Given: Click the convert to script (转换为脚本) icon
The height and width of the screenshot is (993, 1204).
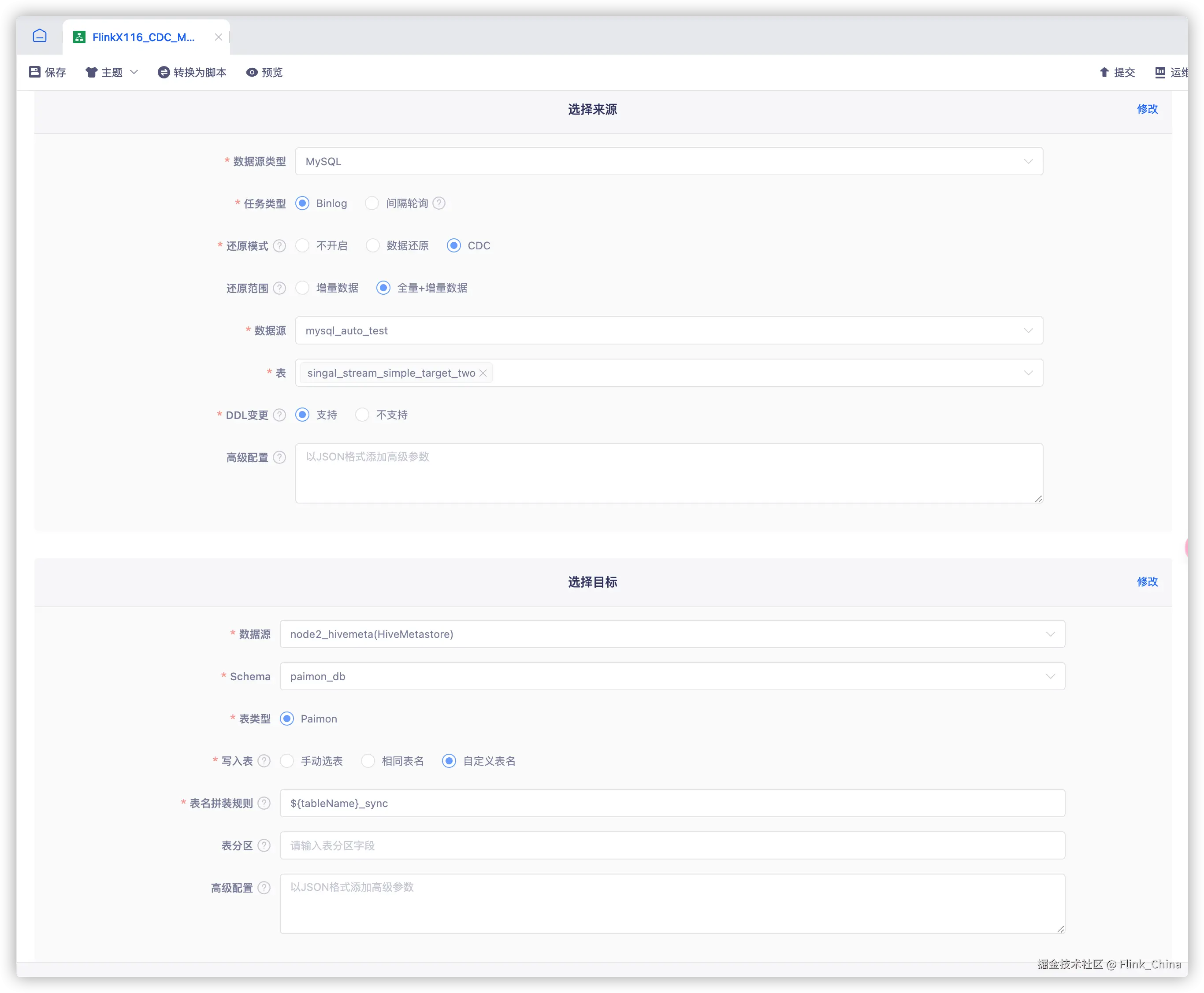Looking at the screenshot, I should (164, 72).
